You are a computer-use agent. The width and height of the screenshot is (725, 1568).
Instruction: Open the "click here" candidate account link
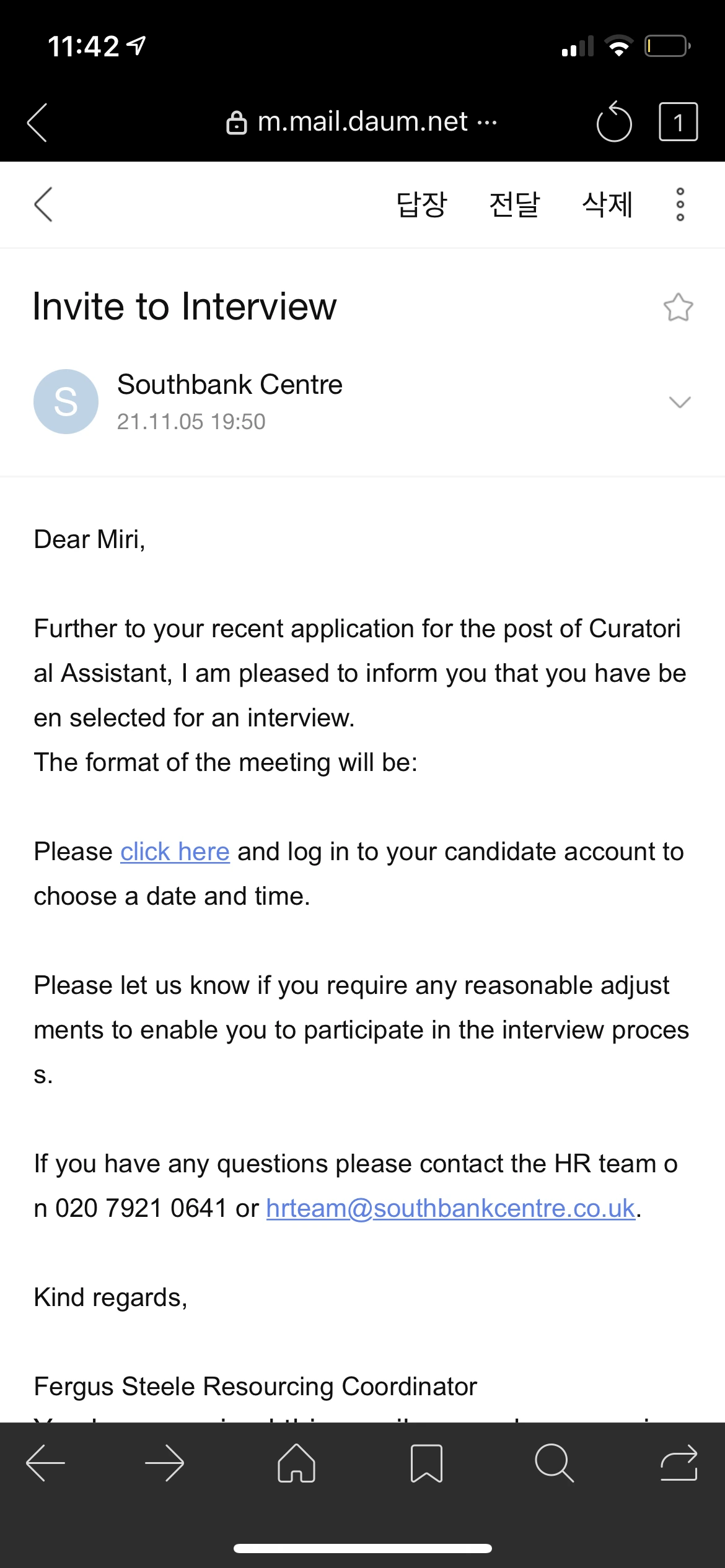coord(175,852)
